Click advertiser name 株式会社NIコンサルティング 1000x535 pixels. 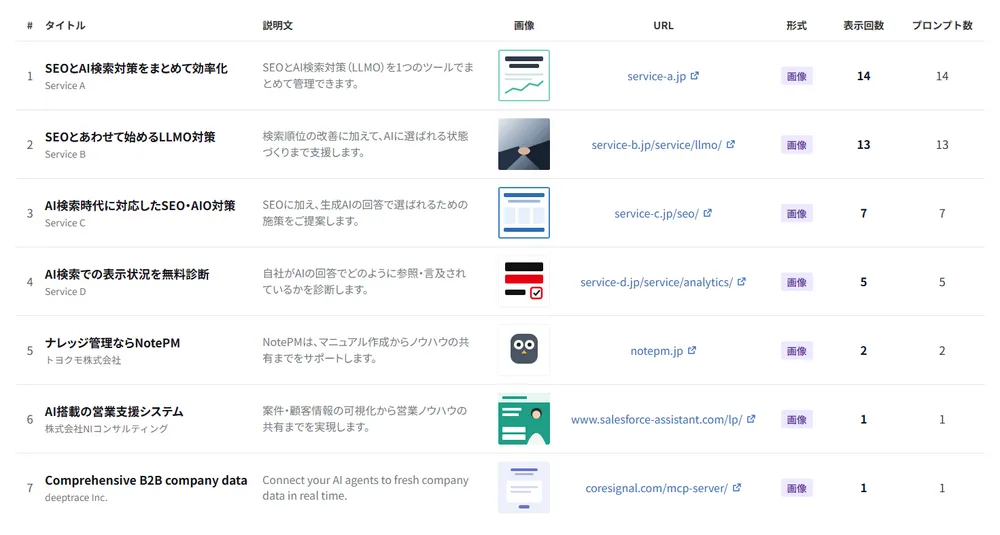pyautogui.click(x=107, y=429)
